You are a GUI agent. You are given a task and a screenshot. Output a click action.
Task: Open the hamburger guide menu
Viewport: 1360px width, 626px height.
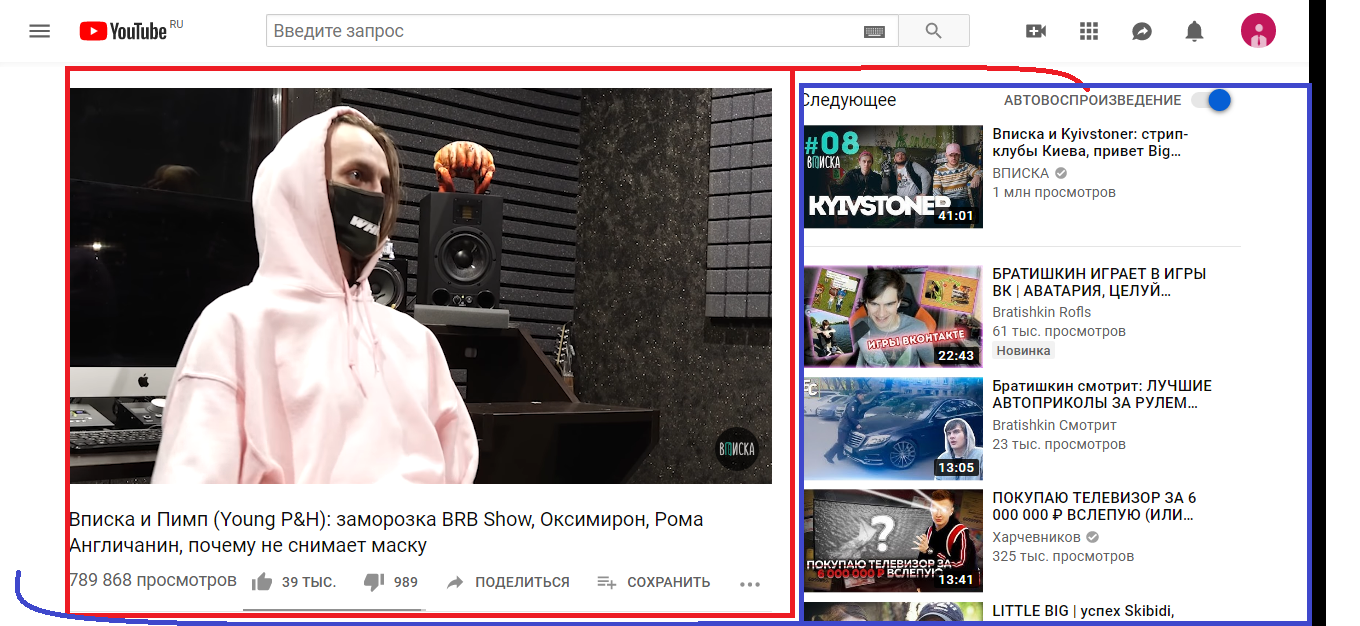point(39,31)
